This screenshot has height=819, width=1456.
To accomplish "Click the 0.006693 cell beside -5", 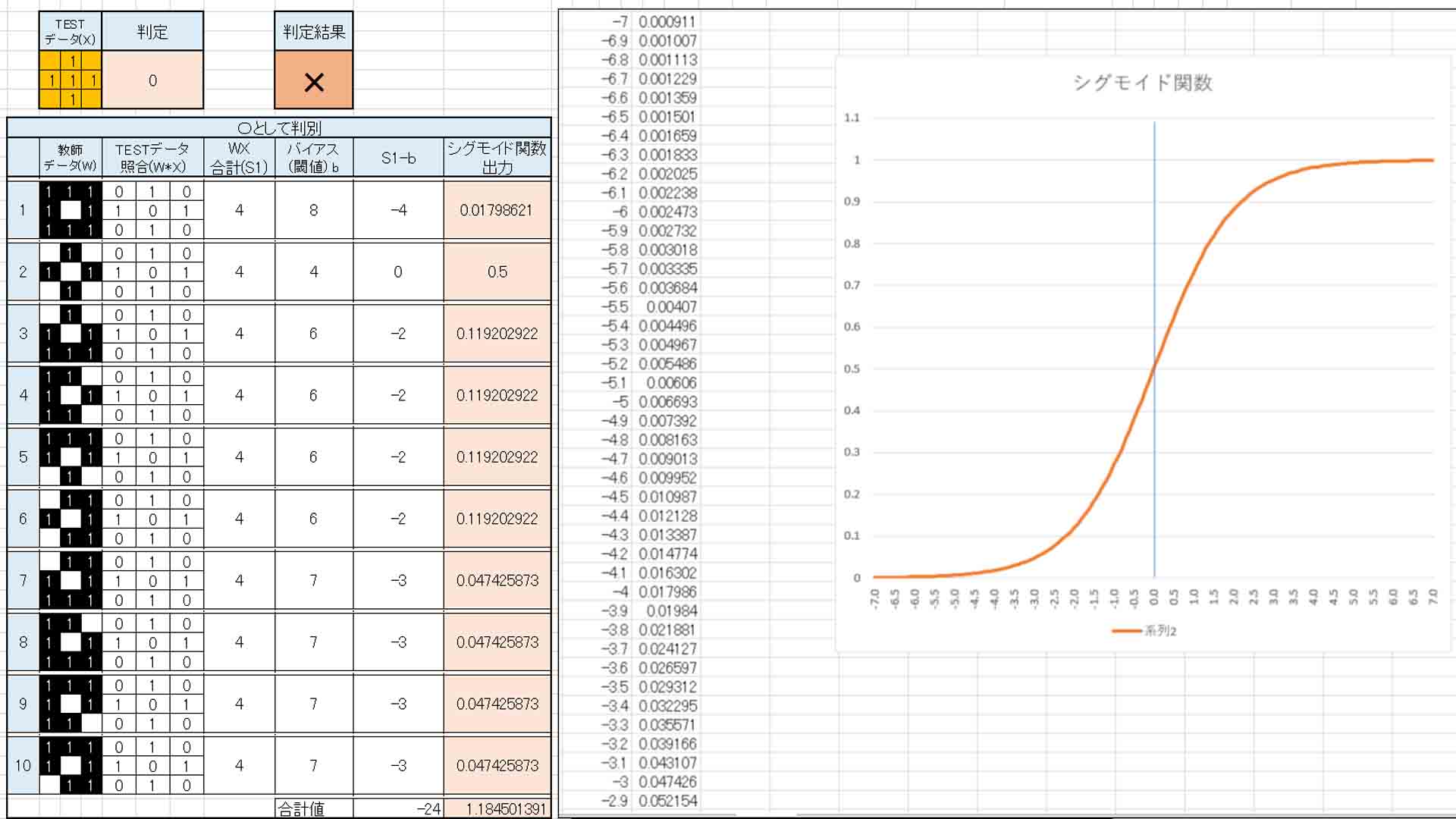I will pyautogui.click(x=667, y=402).
